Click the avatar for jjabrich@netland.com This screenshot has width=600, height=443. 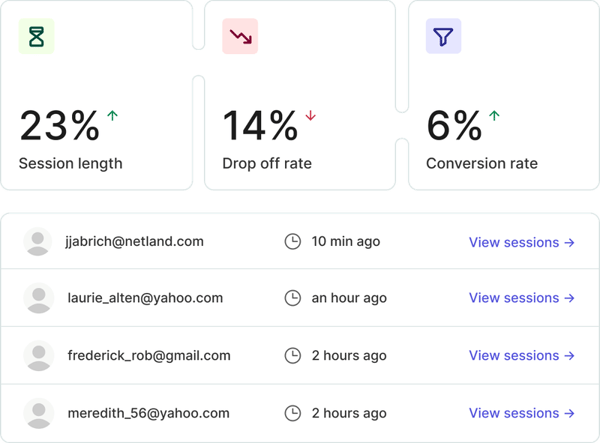click(x=38, y=242)
